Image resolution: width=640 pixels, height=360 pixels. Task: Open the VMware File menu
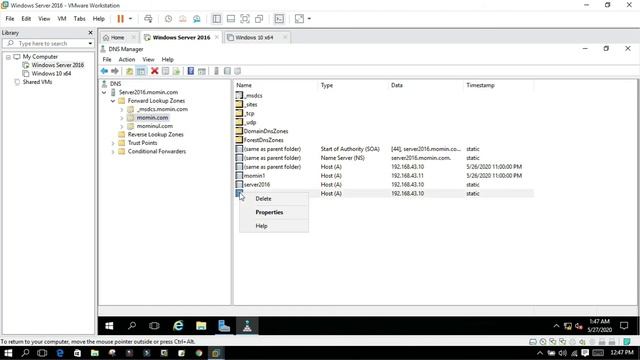tap(10, 19)
